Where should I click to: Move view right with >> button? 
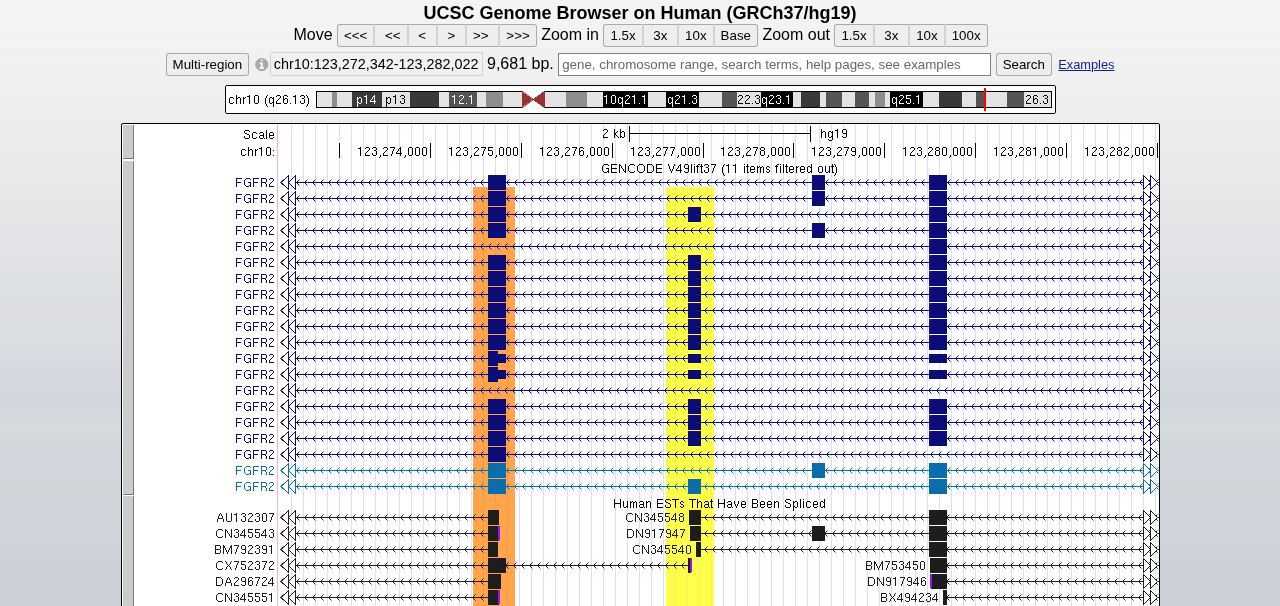[x=481, y=36]
